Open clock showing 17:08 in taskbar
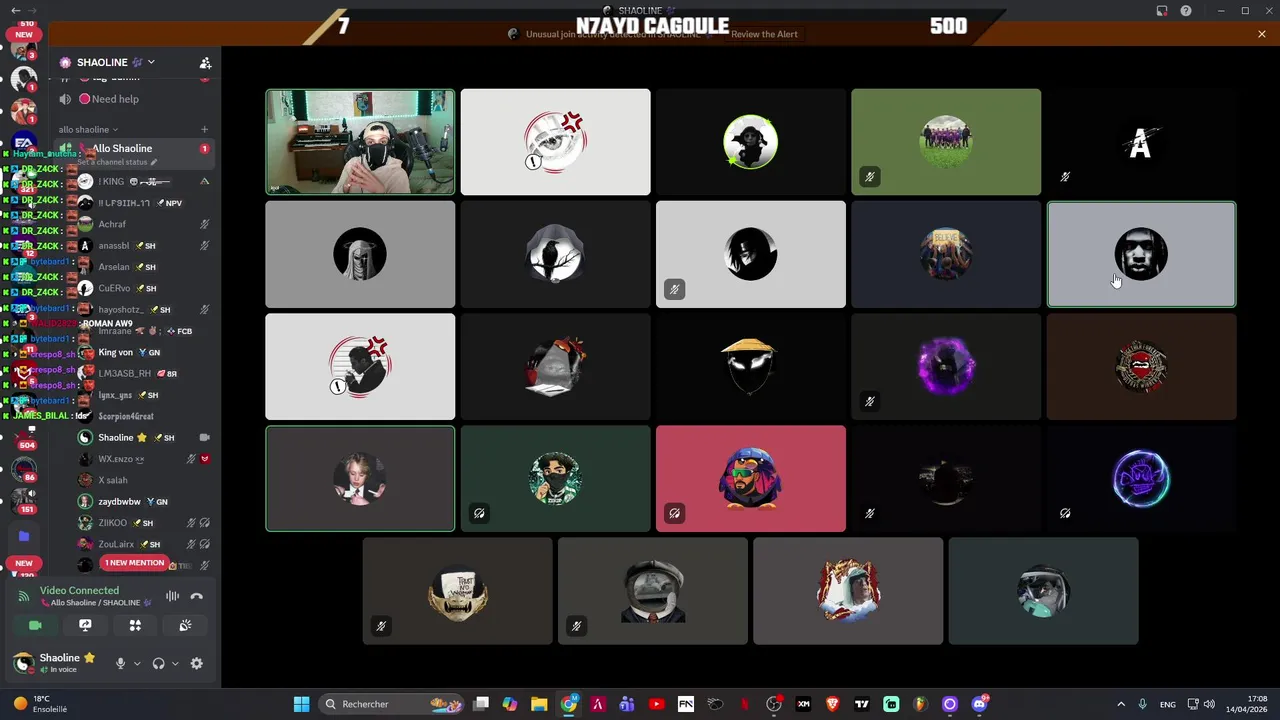Viewport: 1280px width, 720px height. [1247, 704]
